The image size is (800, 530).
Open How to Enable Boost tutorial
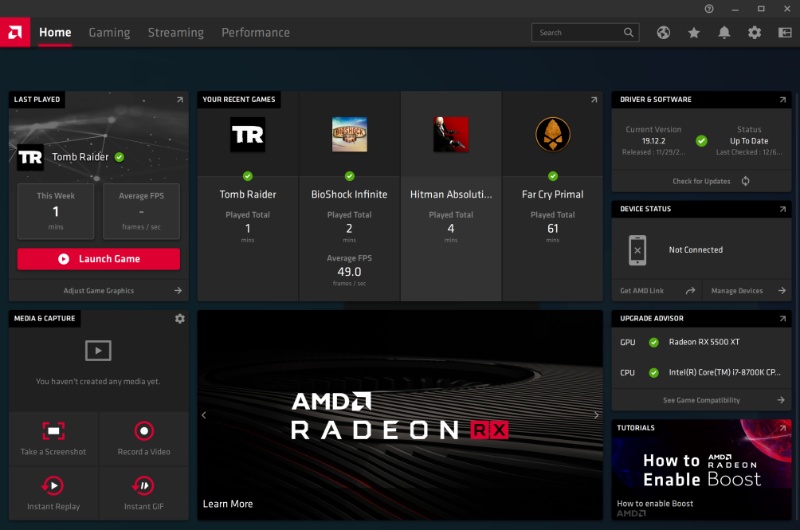(x=702, y=470)
